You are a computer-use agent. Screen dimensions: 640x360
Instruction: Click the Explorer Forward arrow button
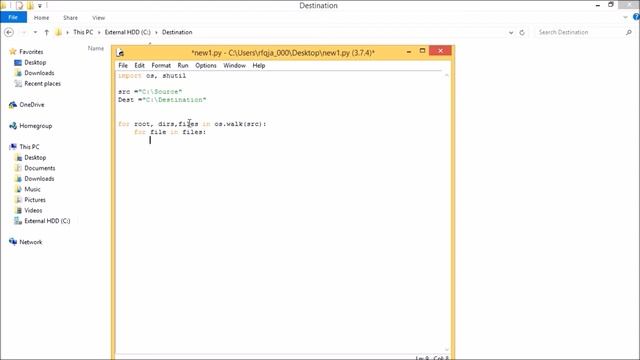pyautogui.click(x=24, y=32)
